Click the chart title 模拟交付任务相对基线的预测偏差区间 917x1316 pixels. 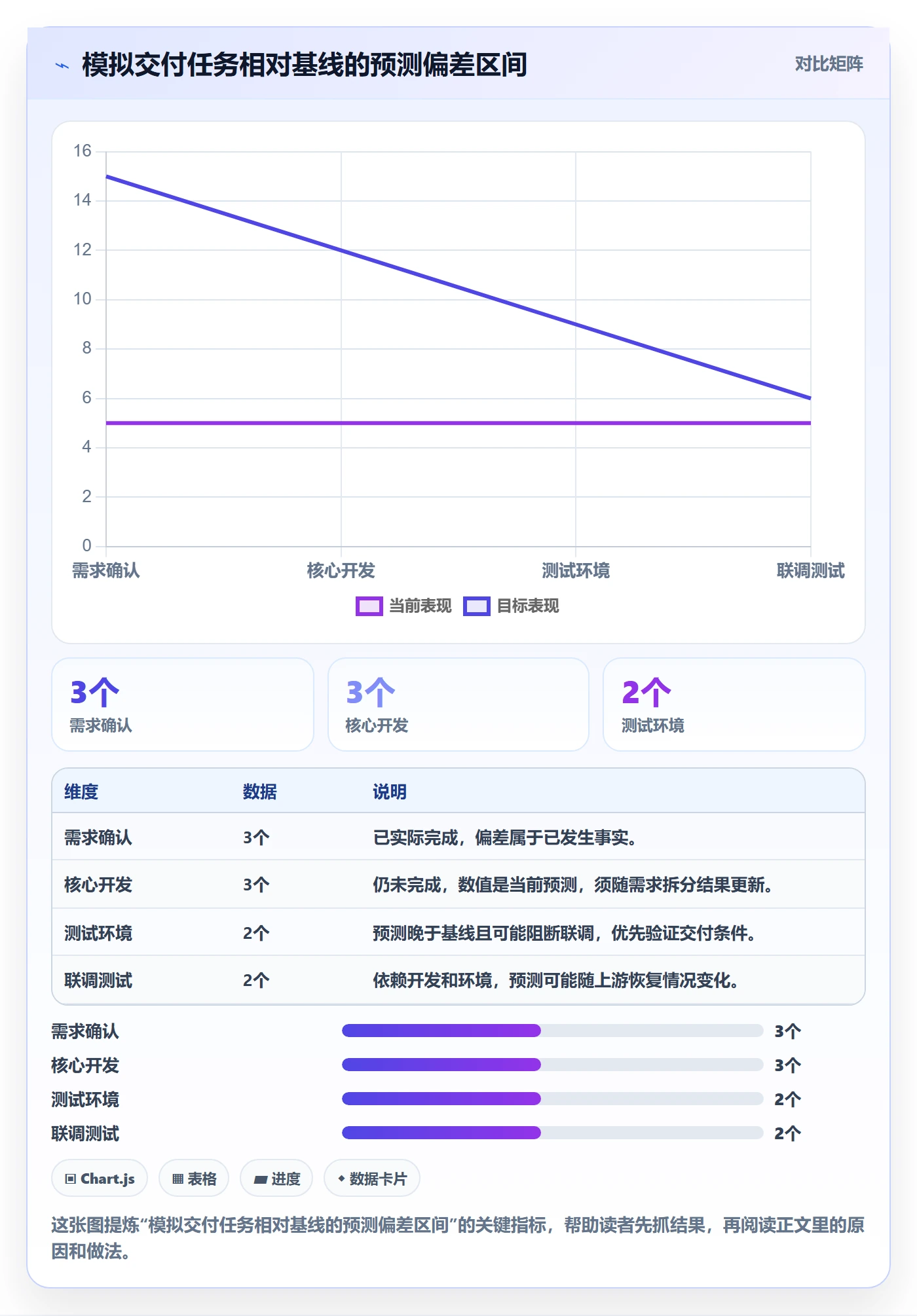[x=305, y=65]
